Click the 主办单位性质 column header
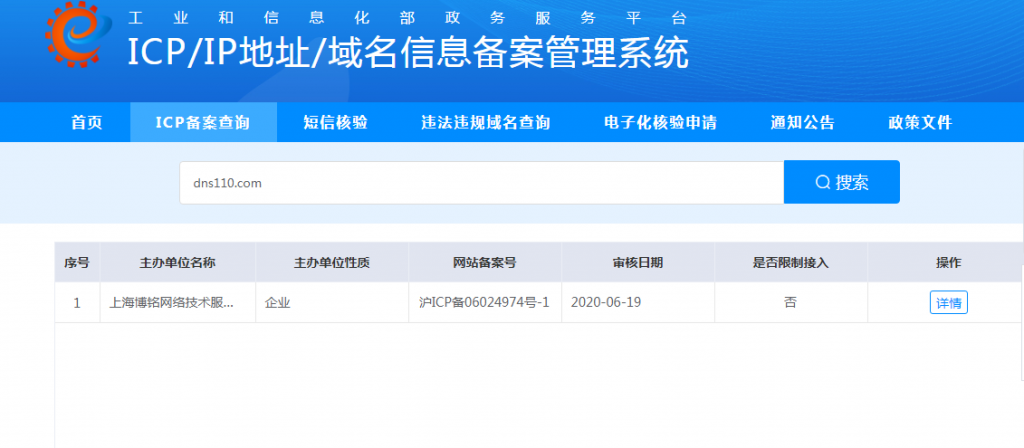Image resolution: width=1024 pixels, height=448 pixels. click(331, 263)
